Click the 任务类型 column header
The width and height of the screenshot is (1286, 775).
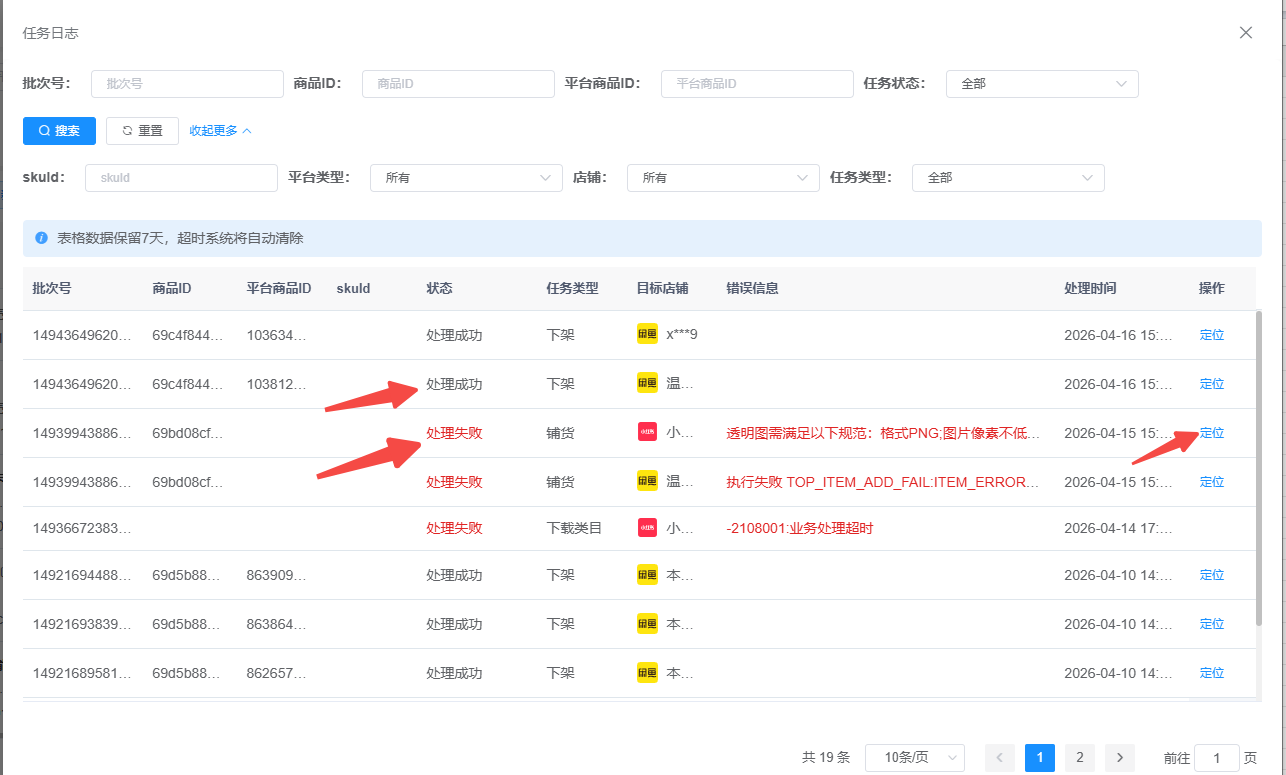click(x=573, y=288)
